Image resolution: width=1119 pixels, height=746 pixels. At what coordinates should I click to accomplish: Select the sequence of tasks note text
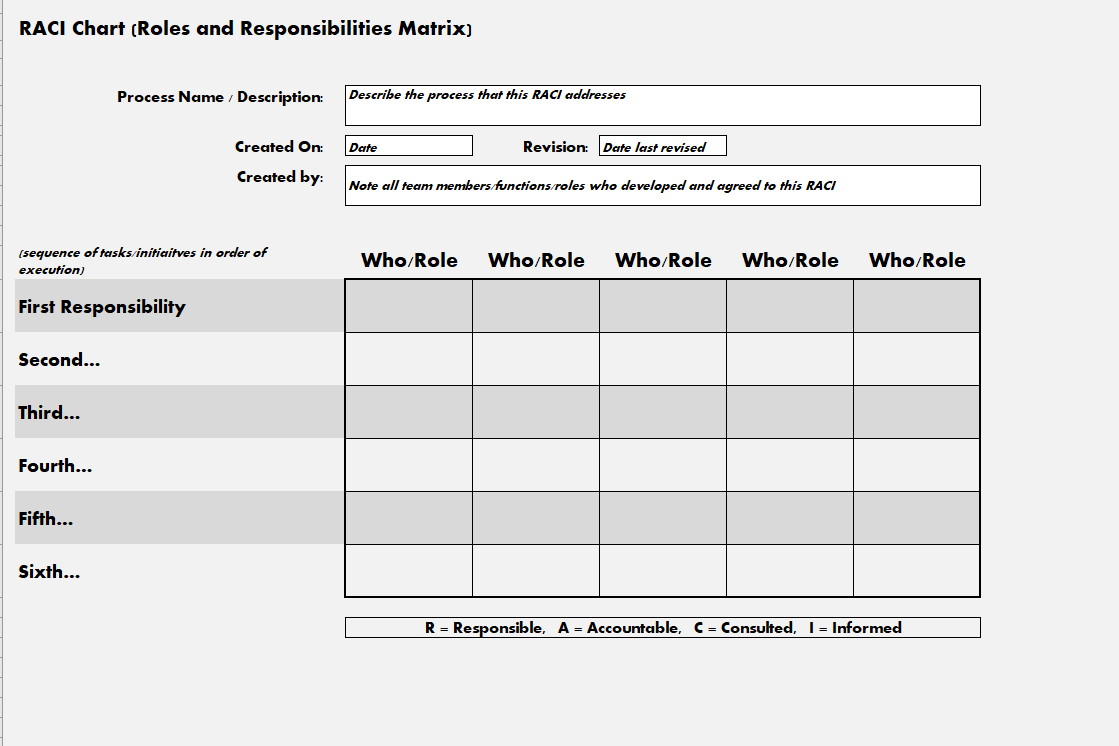pos(143,261)
